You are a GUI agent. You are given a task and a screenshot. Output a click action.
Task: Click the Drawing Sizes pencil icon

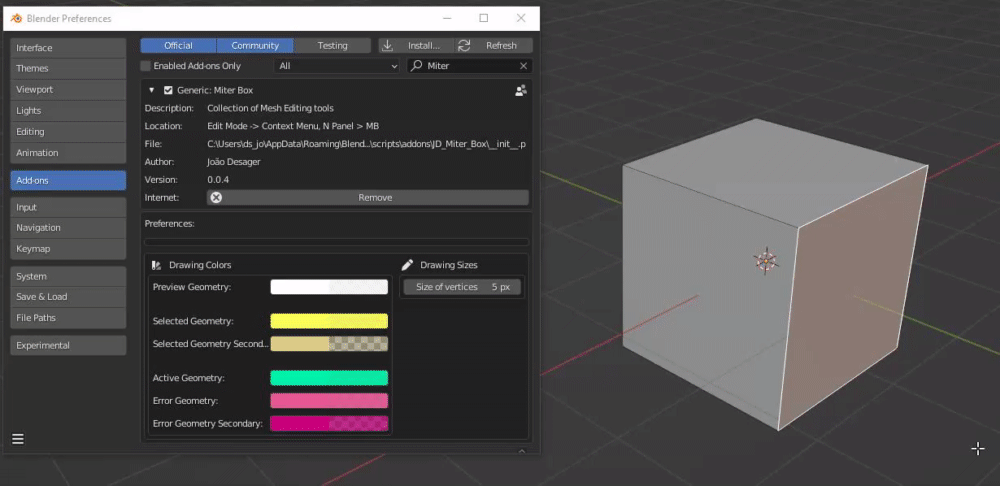pos(408,265)
